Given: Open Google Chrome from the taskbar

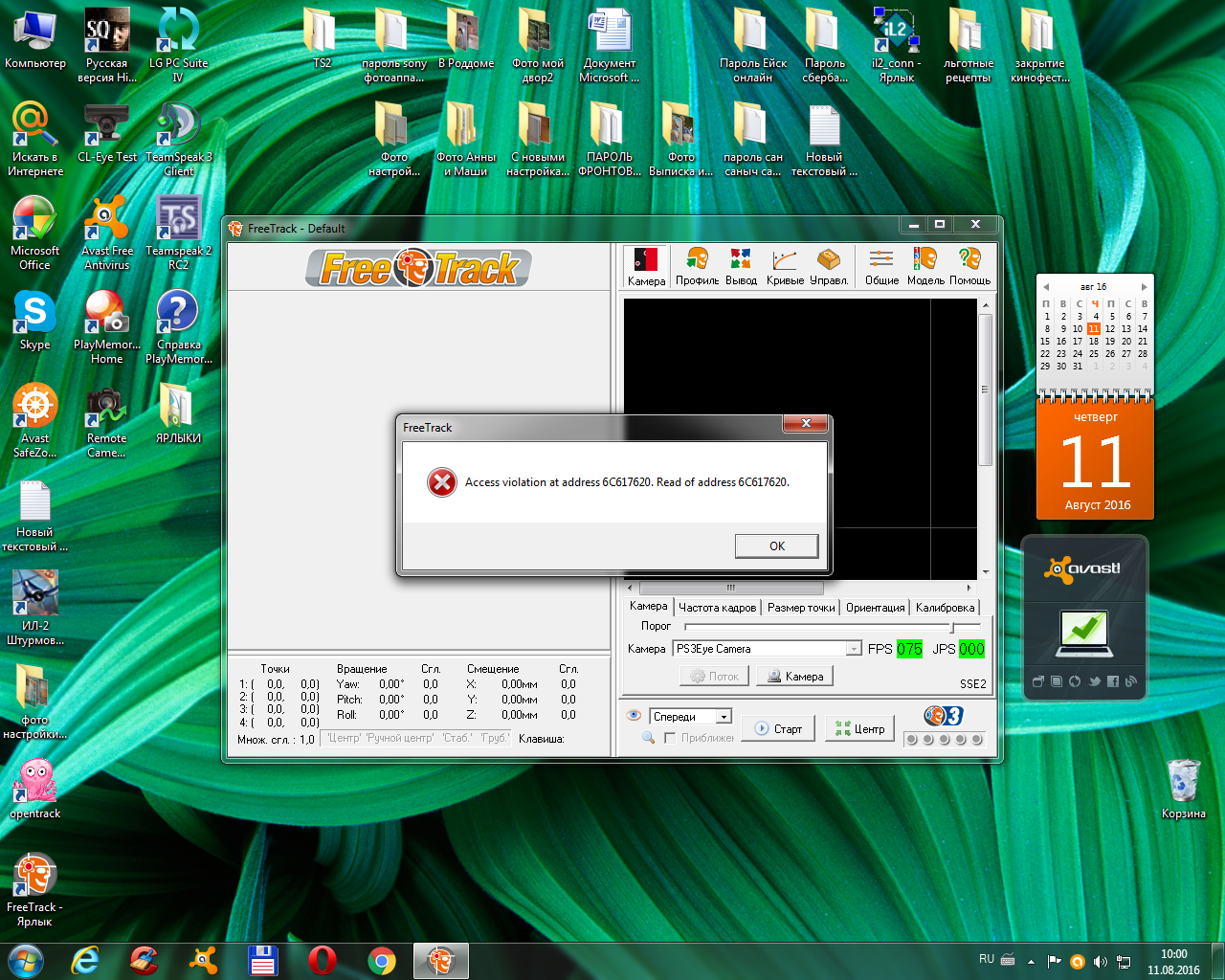Looking at the screenshot, I should 382,960.
